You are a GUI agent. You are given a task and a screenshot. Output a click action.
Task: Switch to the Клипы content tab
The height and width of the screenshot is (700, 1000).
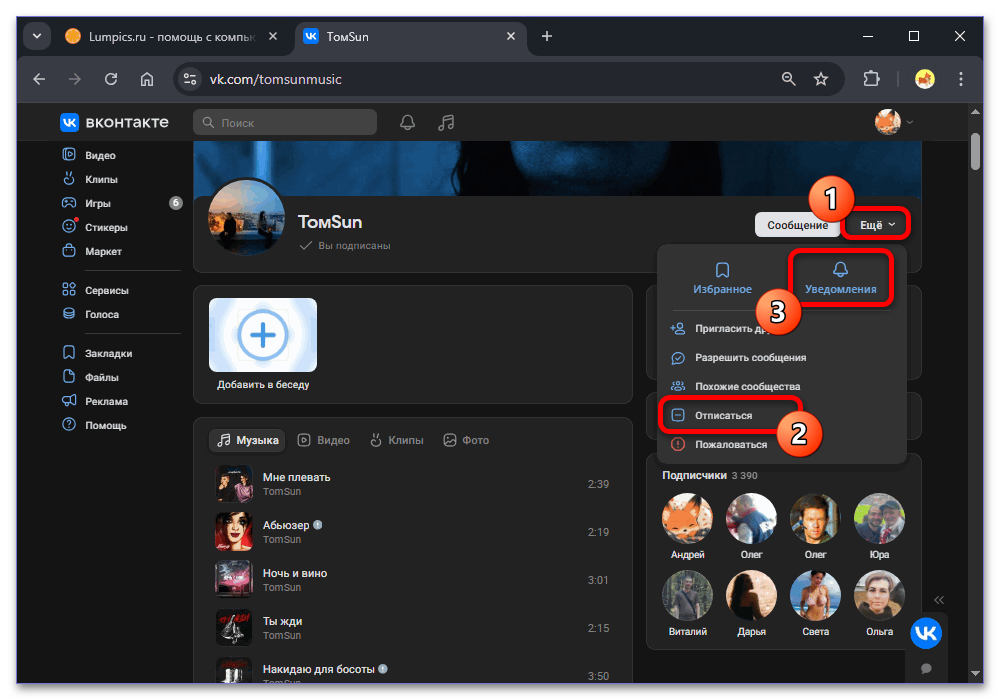coord(397,440)
